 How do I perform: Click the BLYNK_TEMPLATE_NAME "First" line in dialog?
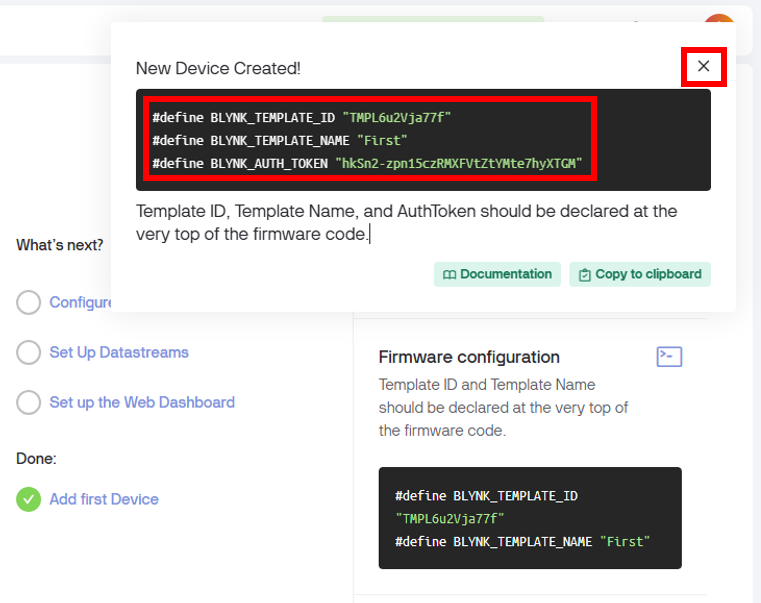[280, 140]
